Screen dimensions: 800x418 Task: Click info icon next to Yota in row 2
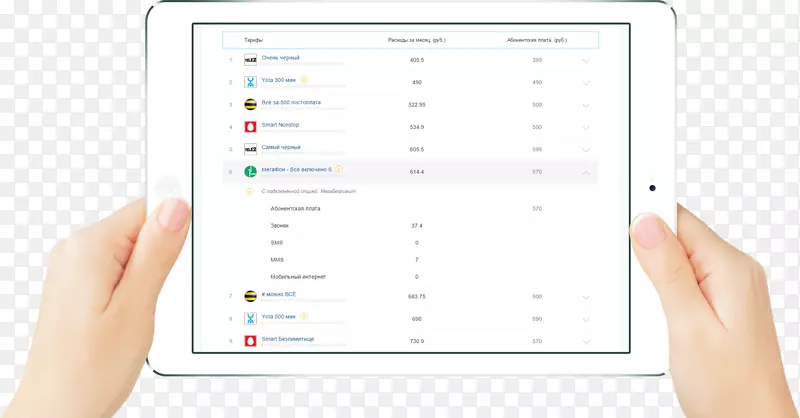(303, 79)
